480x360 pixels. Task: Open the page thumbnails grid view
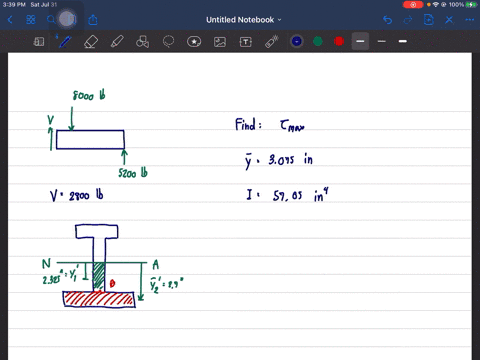point(31,20)
